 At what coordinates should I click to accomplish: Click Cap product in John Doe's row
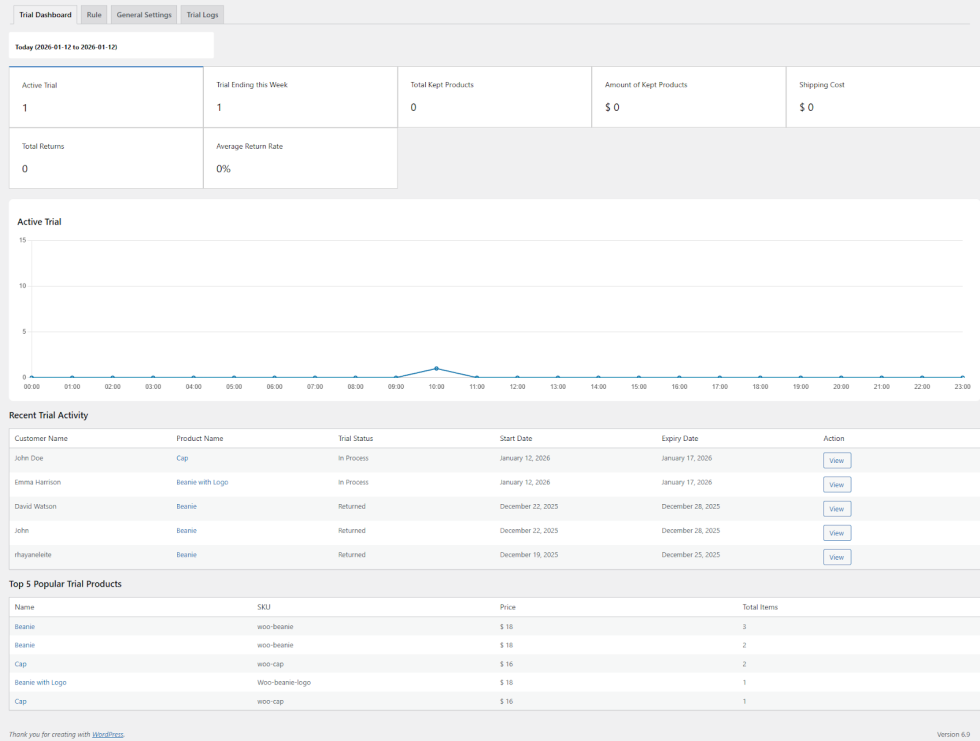182,458
